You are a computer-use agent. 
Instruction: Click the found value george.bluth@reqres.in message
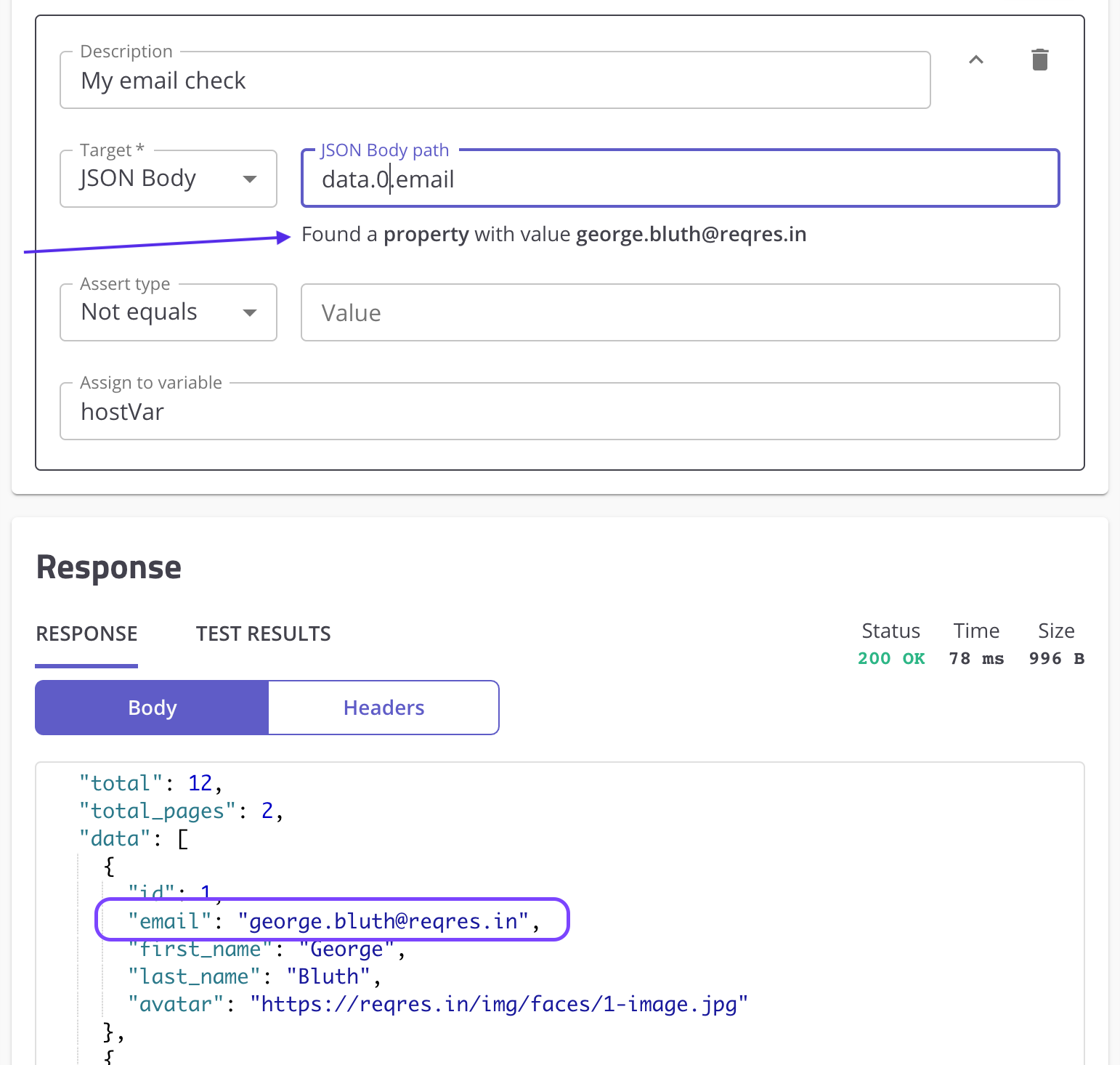pos(553,235)
